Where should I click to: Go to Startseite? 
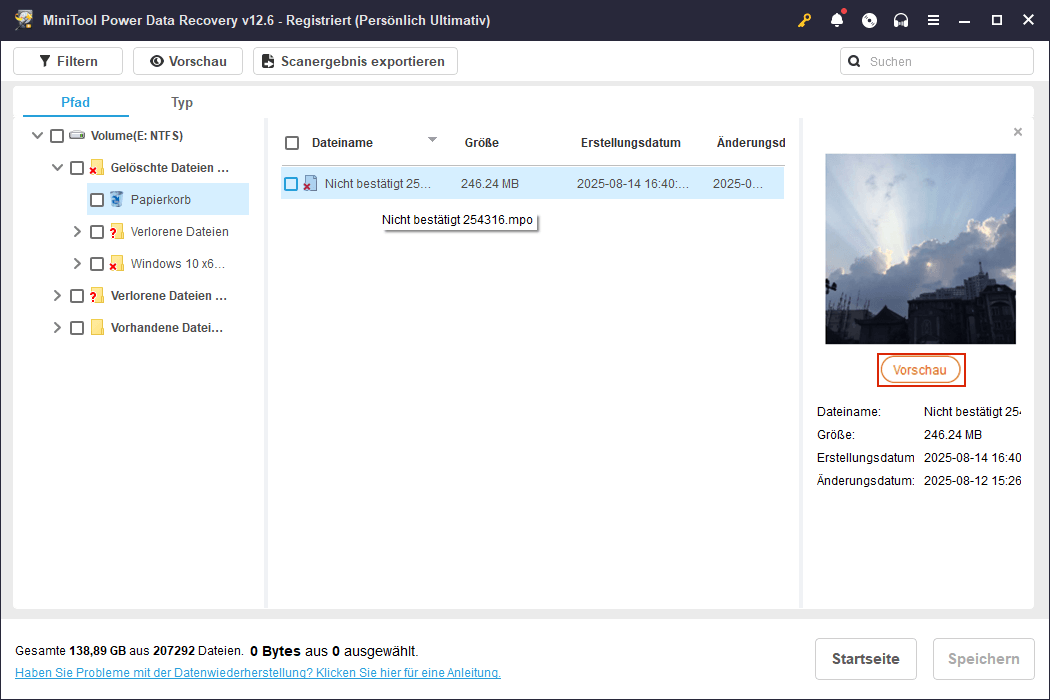[x=865, y=659]
